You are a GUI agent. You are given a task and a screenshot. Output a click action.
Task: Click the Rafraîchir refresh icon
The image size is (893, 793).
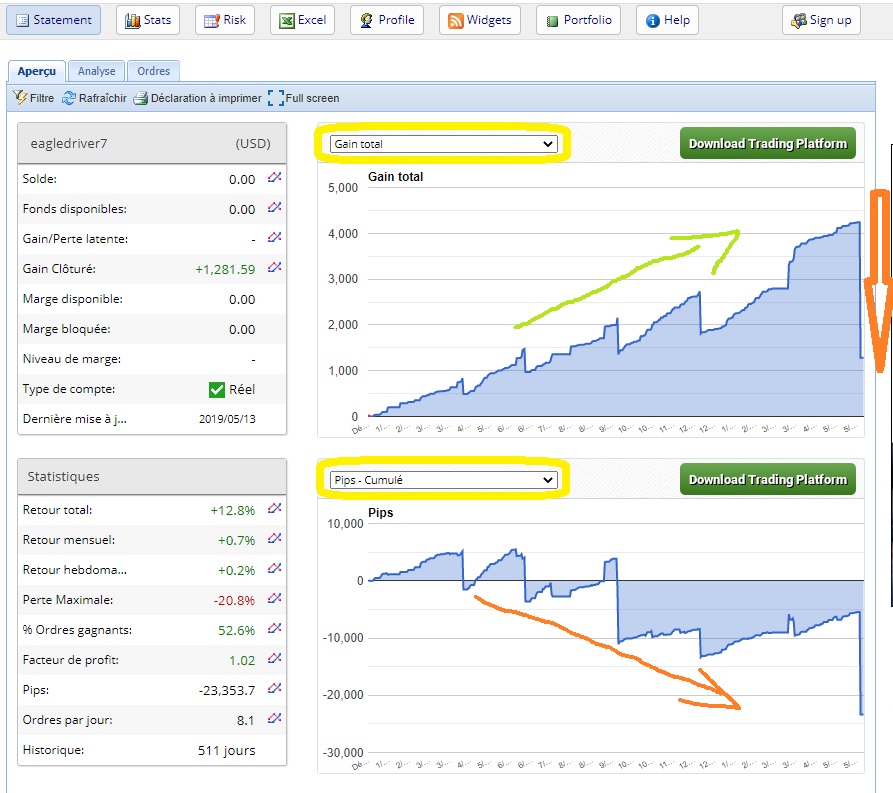click(x=69, y=98)
